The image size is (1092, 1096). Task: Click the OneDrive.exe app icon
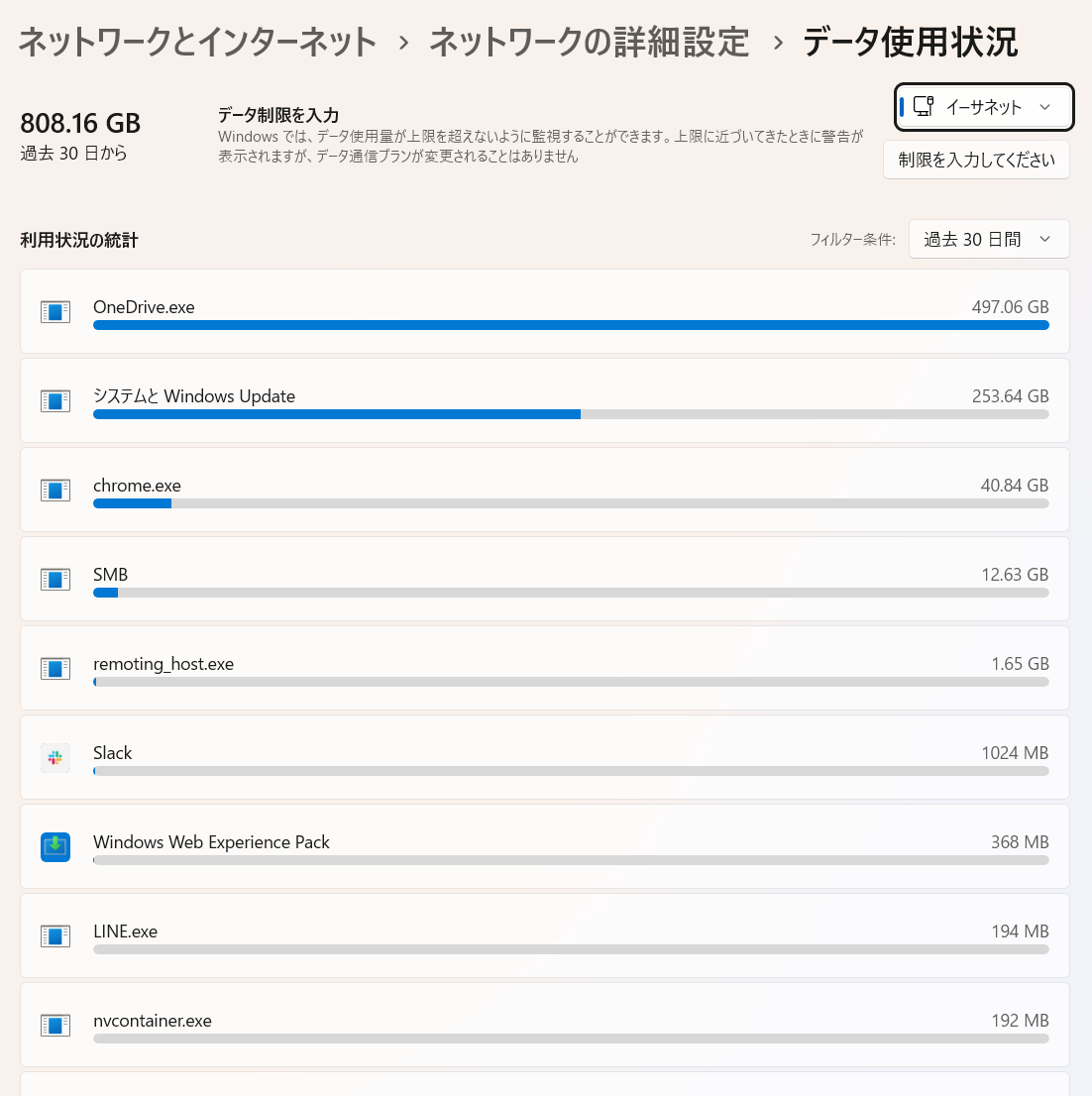(55, 311)
